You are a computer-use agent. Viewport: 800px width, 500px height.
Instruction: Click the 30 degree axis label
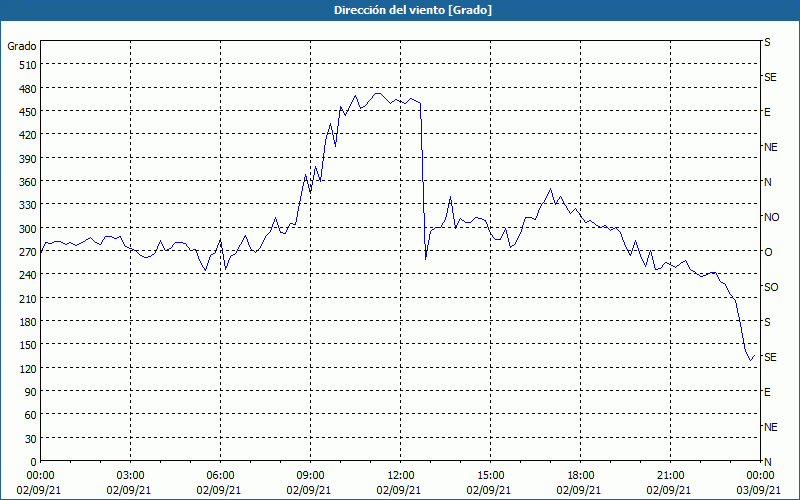click(x=31, y=439)
